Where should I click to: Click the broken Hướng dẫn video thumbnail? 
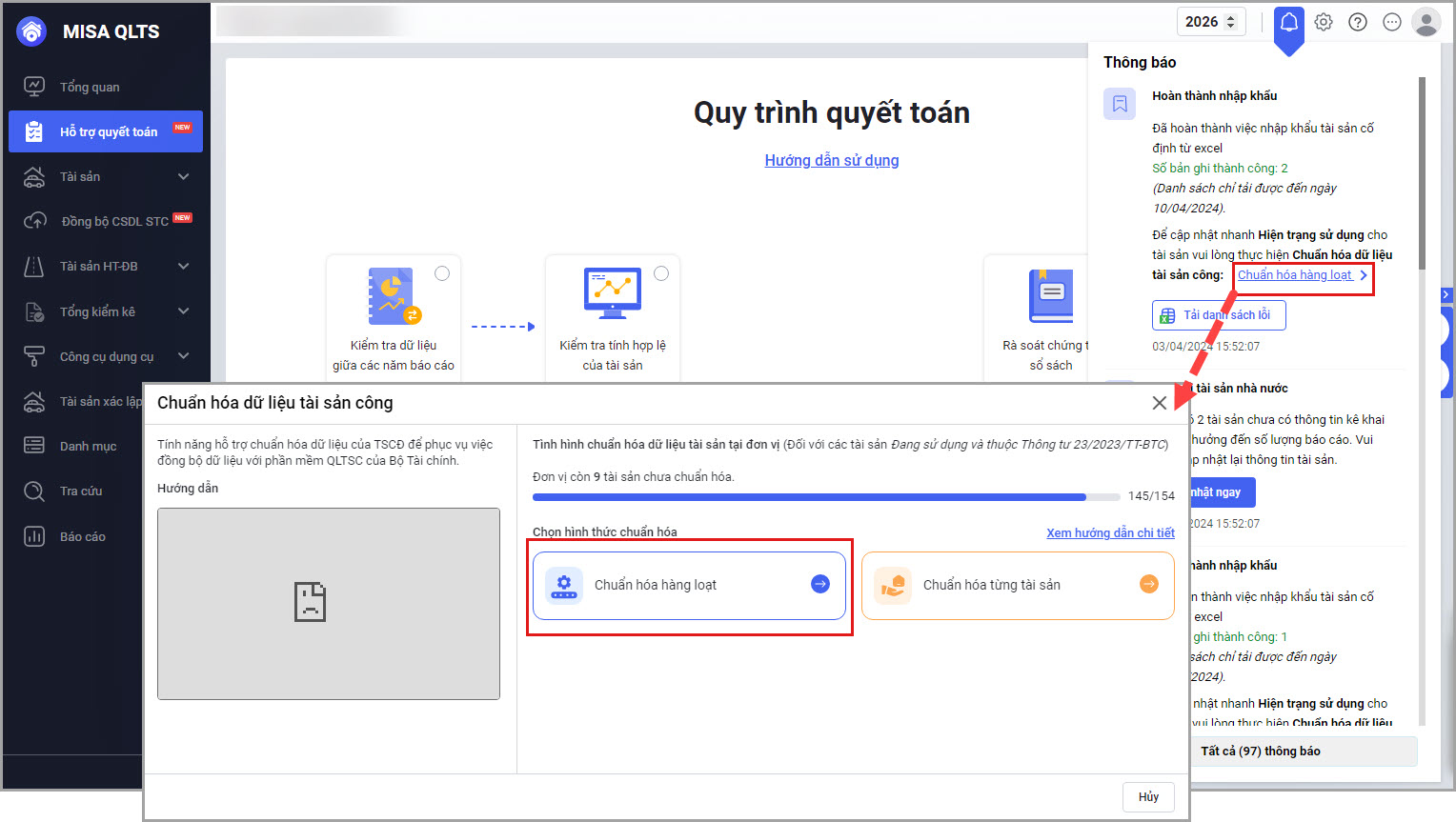[x=329, y=603]
